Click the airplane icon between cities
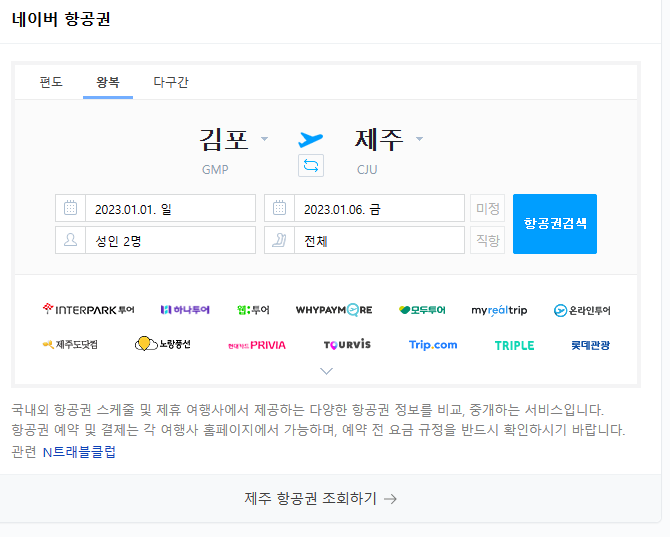Viewport: 670px width, 537px height. click(311, 139)
